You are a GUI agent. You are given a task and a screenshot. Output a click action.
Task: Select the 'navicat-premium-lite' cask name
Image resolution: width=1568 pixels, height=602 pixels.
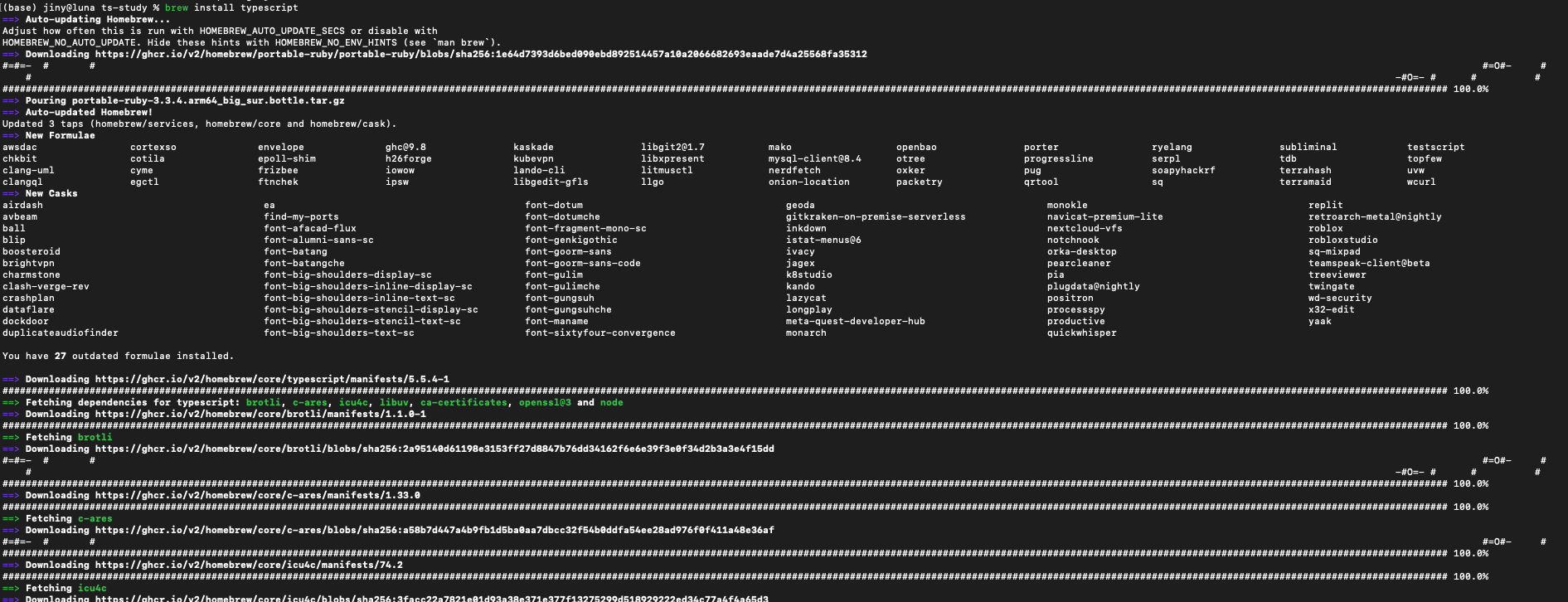1105,216
